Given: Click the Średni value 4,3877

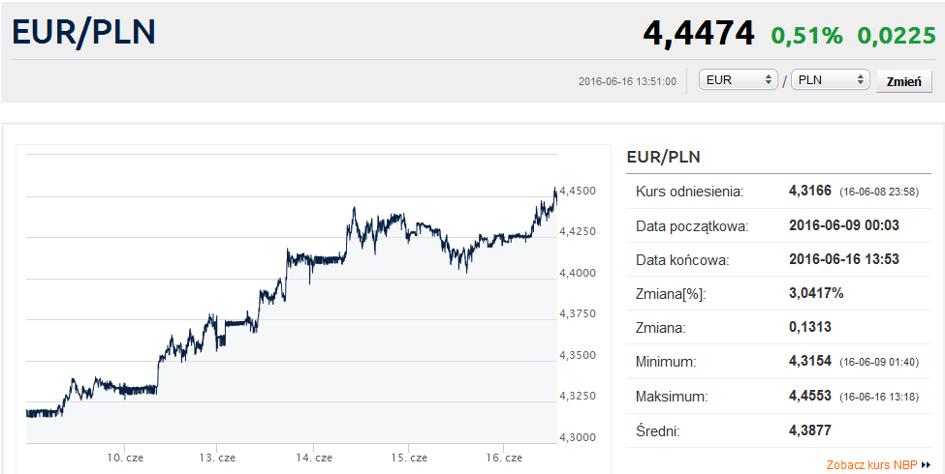Looking at the screenshot, I should 810,431.
